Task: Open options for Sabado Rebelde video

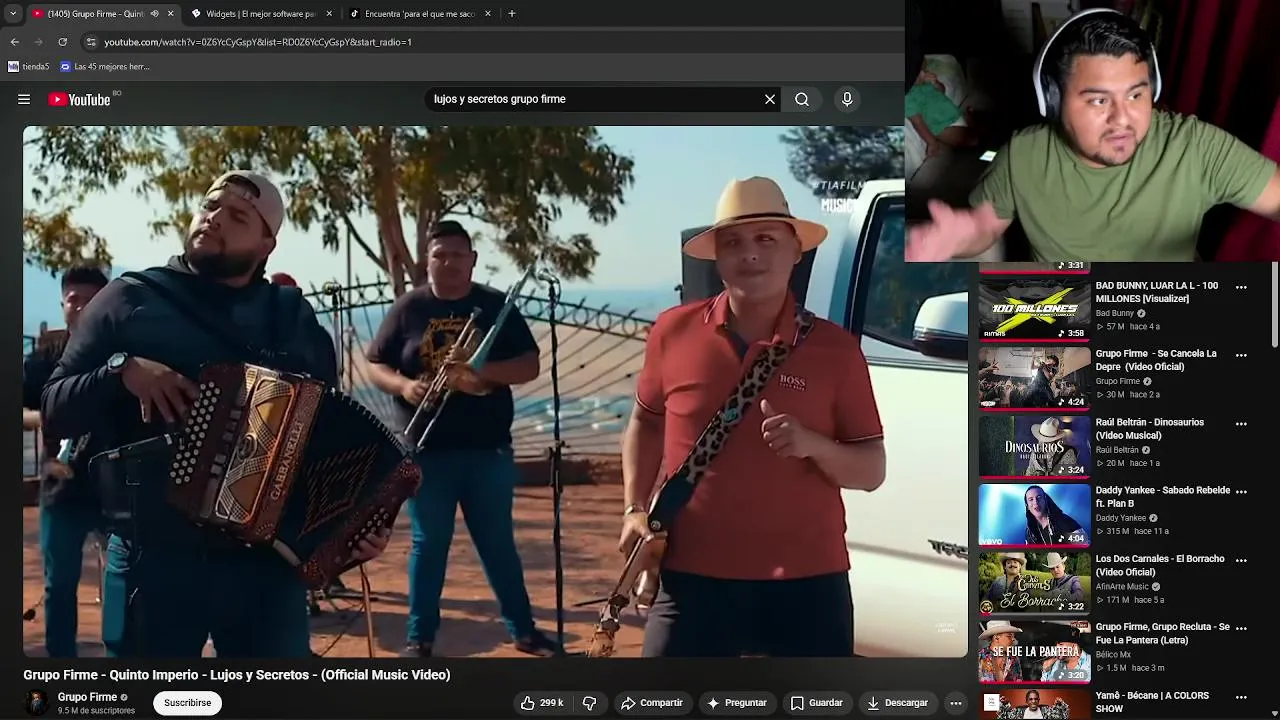Action: pyautogui.click(x=1241, y=492)
